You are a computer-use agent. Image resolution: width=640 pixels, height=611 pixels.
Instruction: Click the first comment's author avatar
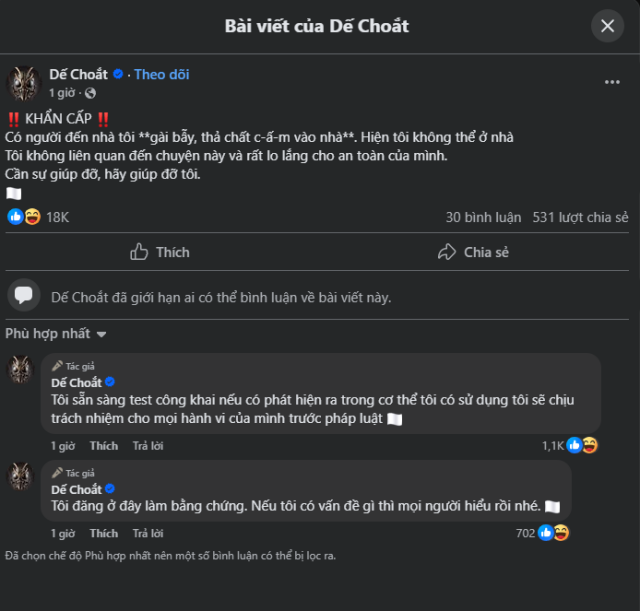point(21,369)
